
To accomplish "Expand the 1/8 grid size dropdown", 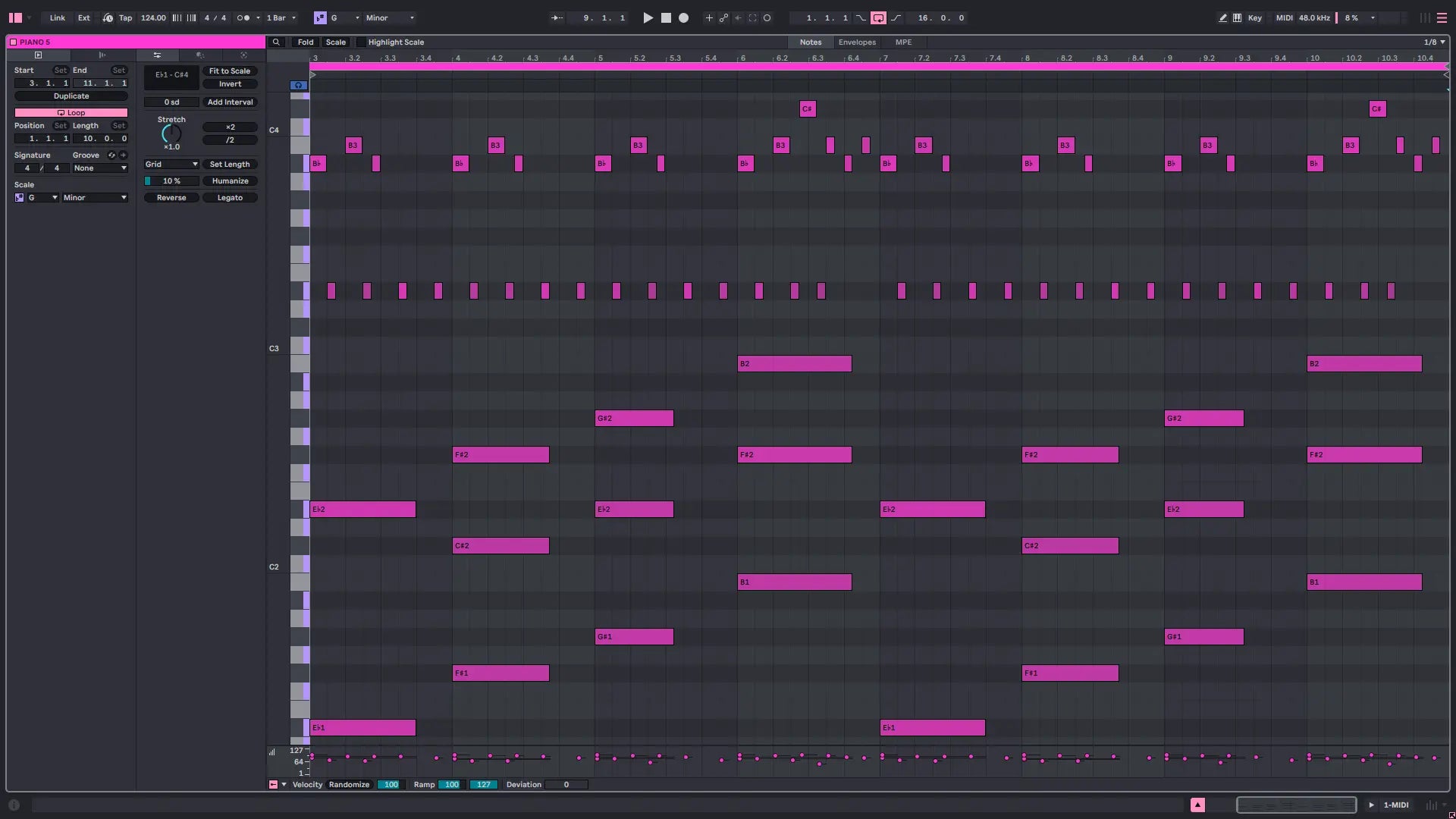I will point(1434,42).
